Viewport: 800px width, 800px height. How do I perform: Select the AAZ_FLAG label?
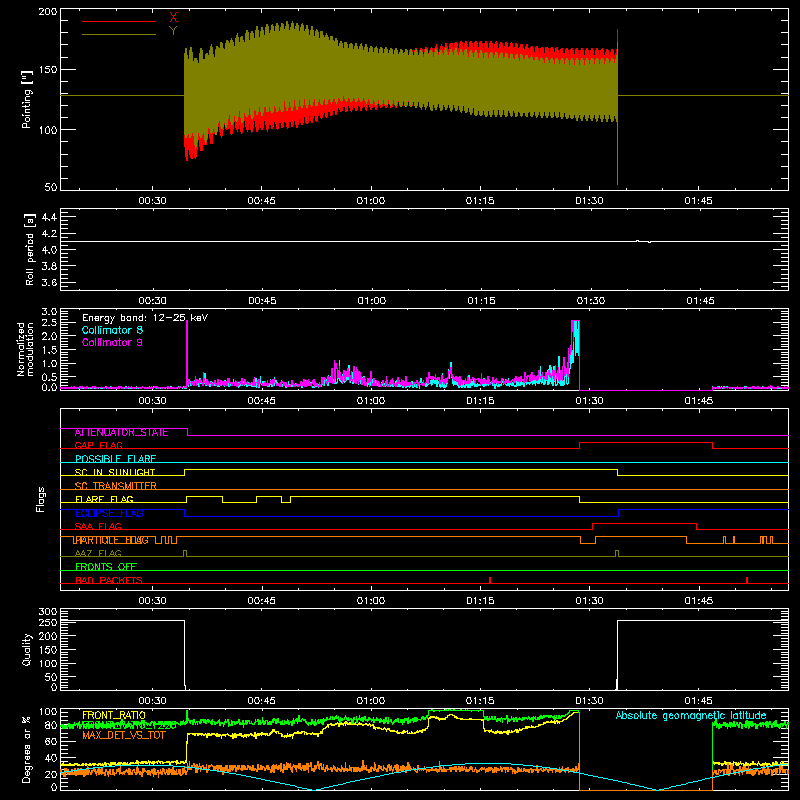98,553
